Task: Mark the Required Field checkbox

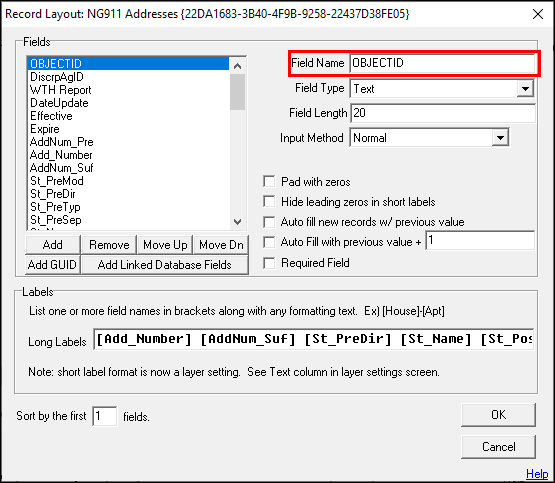Action: tap(269, 263)
